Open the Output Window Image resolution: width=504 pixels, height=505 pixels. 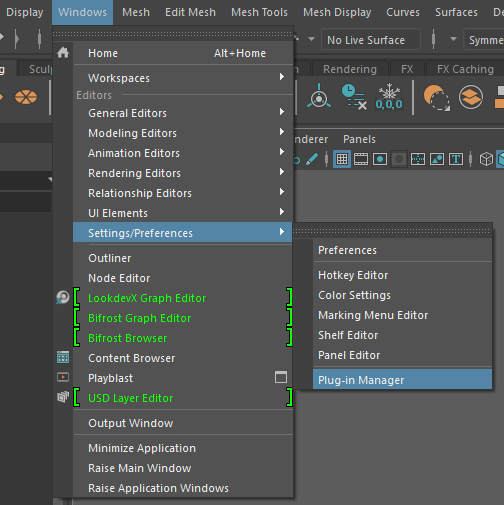coord(183,423)
